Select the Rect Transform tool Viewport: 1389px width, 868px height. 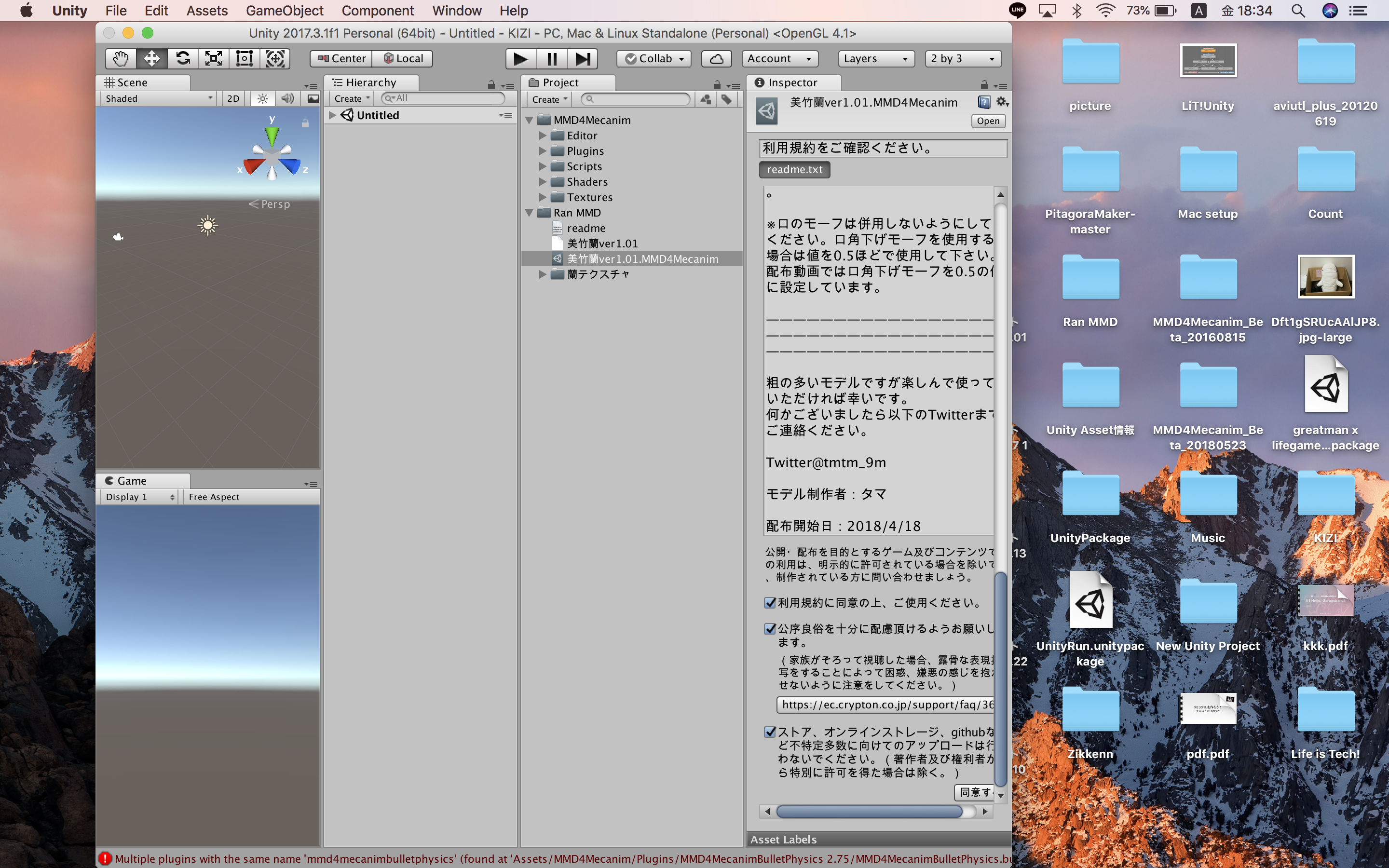coord(245,58)
